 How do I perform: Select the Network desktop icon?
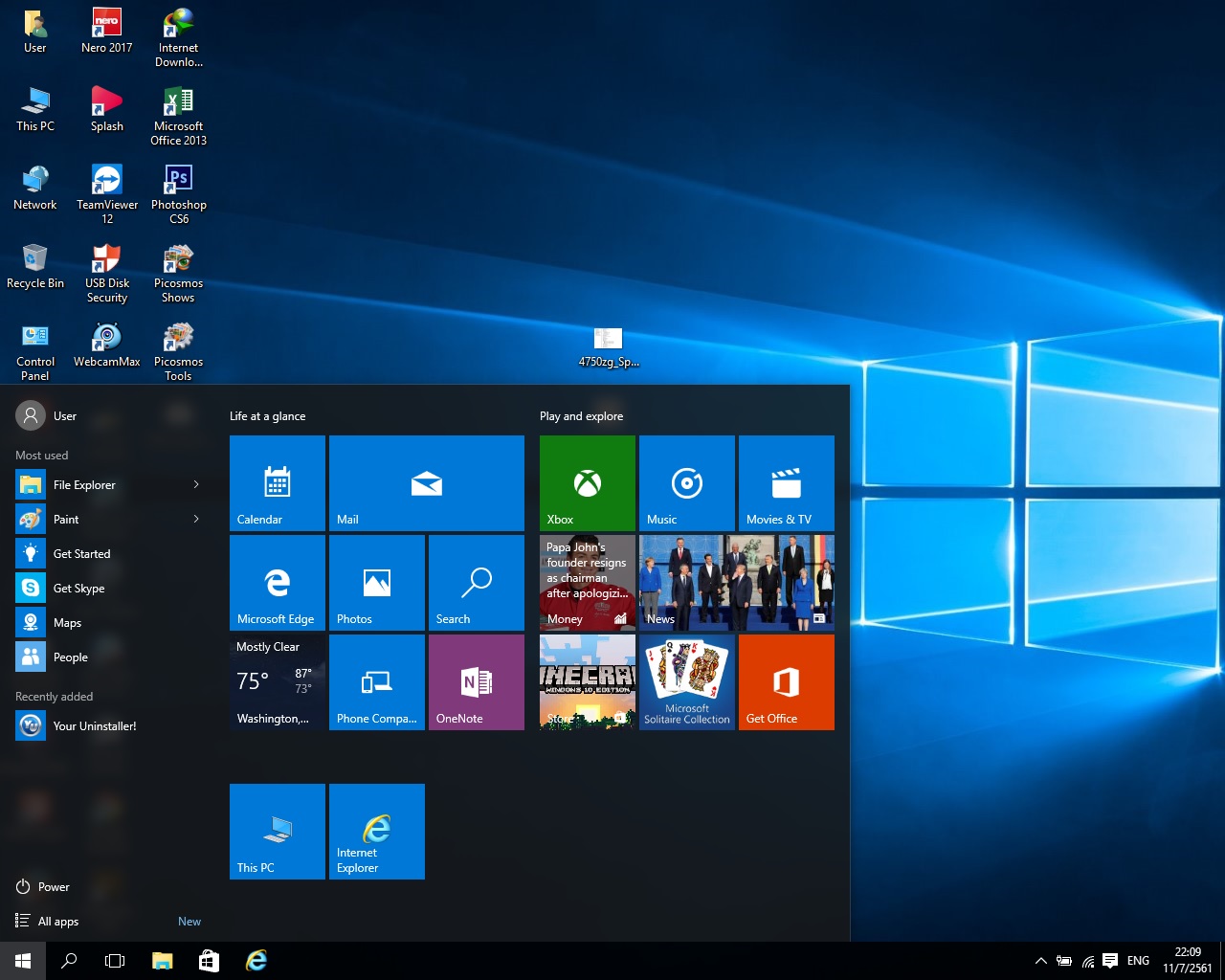35,189
